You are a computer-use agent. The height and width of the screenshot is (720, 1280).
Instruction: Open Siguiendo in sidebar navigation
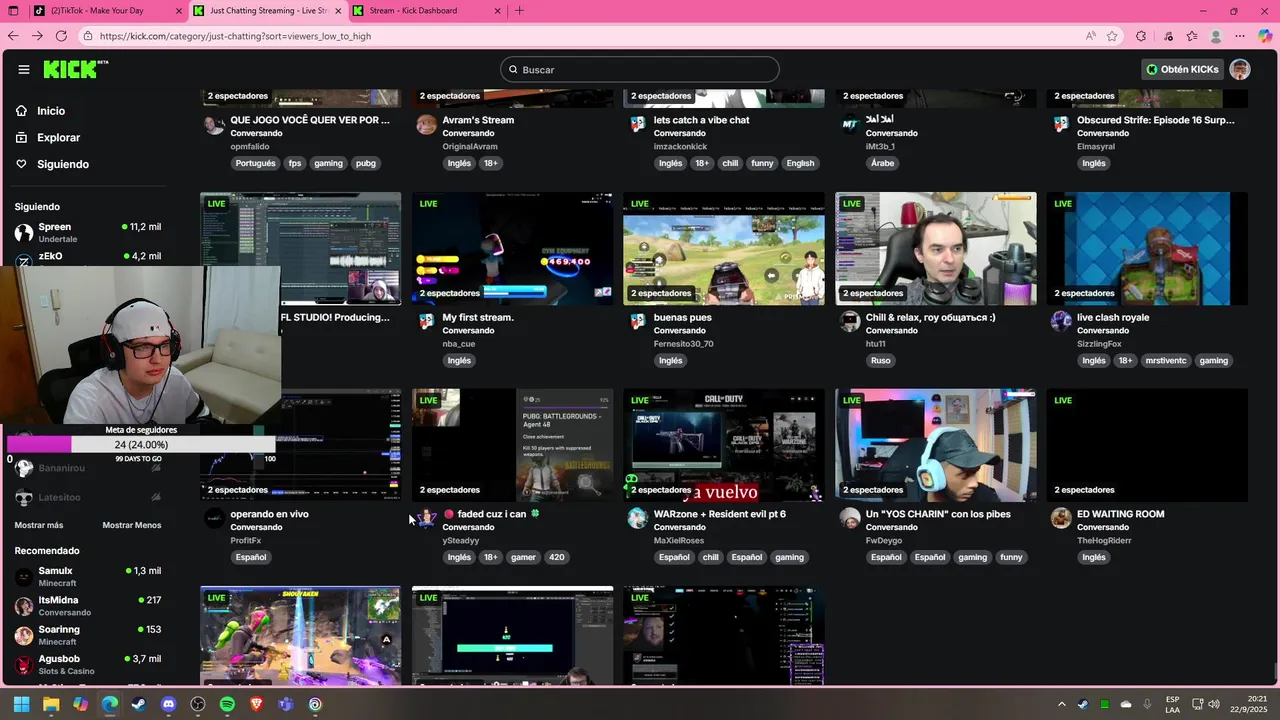[63, 164]
